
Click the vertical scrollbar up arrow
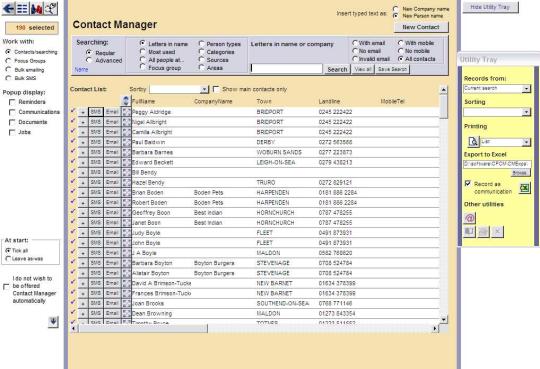click(x=444, y=90)
